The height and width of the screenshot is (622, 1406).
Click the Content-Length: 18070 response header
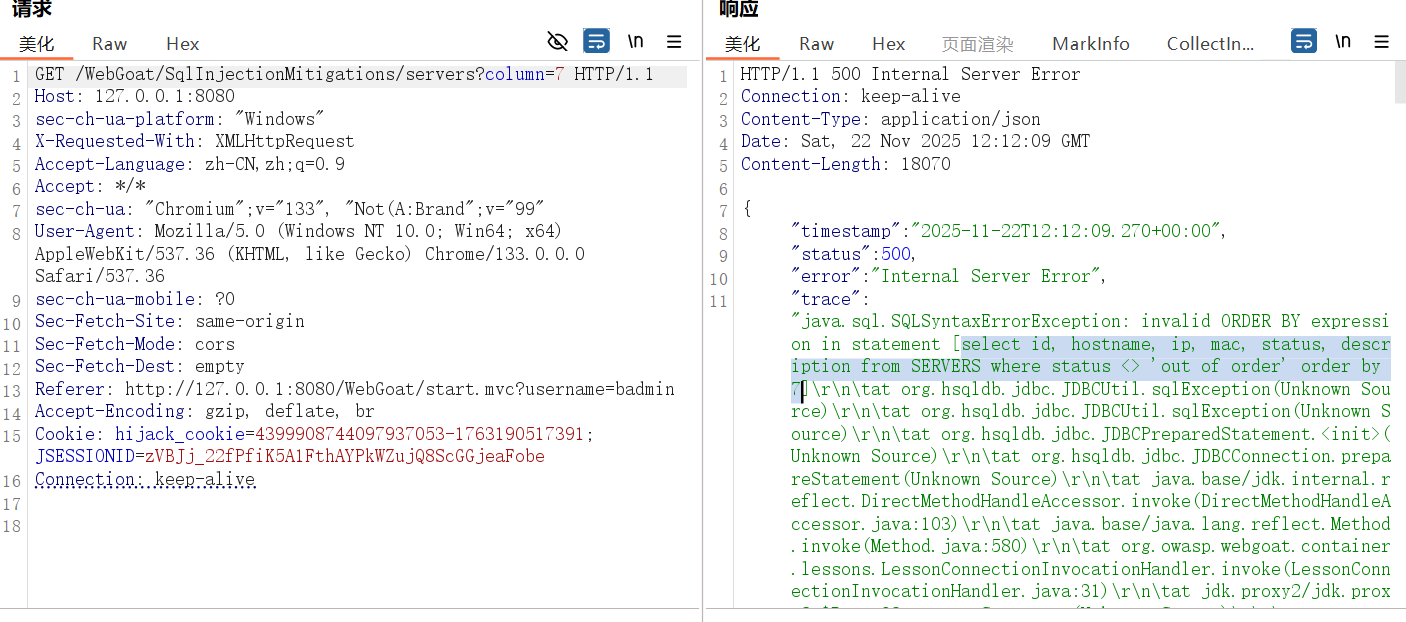point(846,164)
